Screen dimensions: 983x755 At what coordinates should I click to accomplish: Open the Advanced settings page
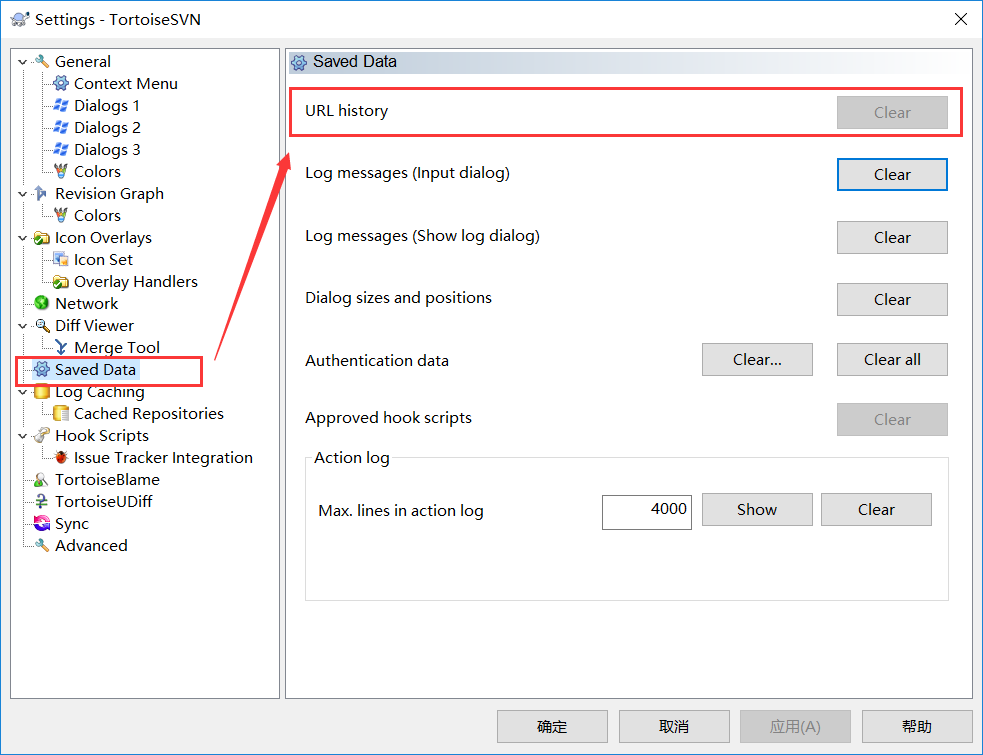click(x=91, y=546)
